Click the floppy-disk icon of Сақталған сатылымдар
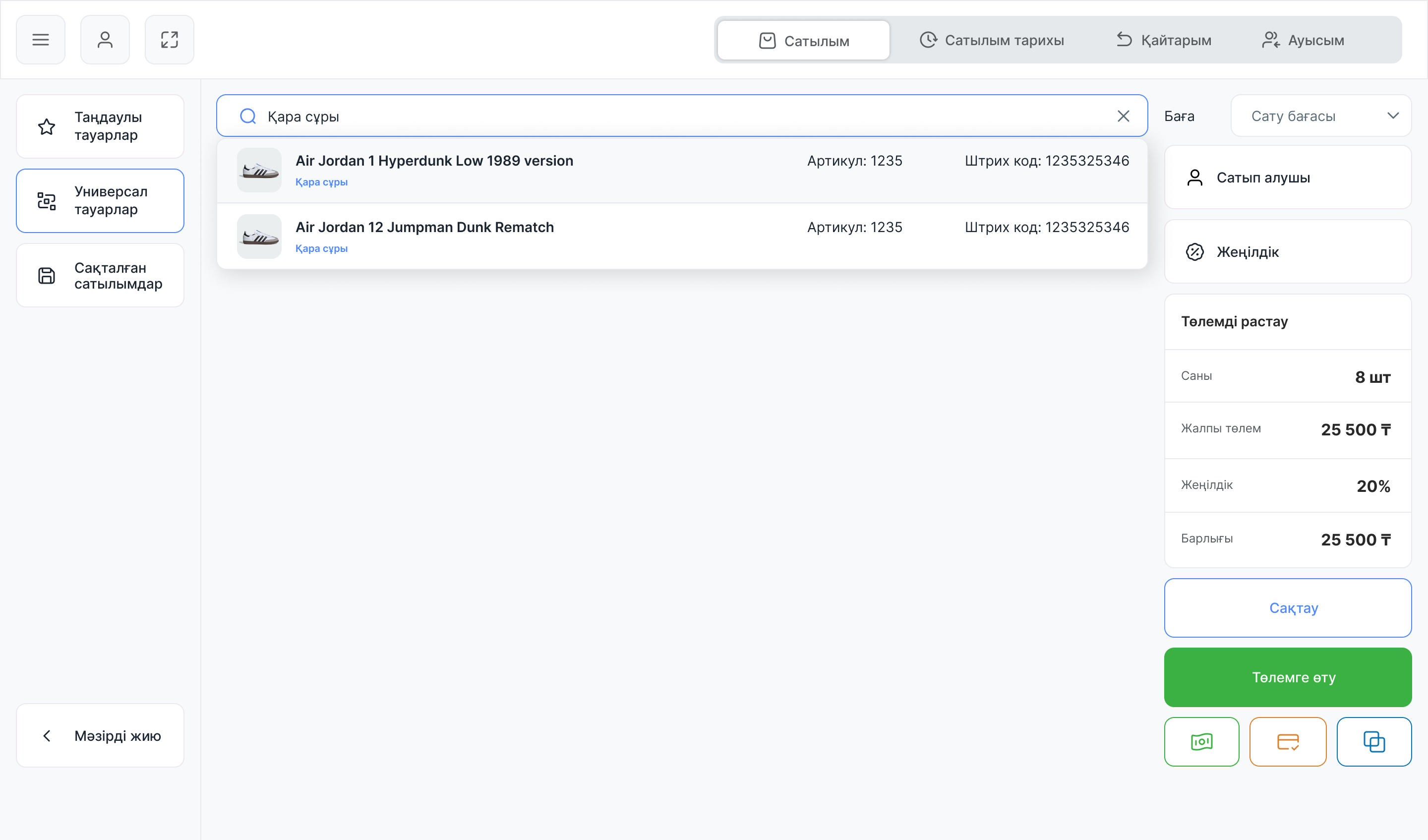 click(47, 276)
